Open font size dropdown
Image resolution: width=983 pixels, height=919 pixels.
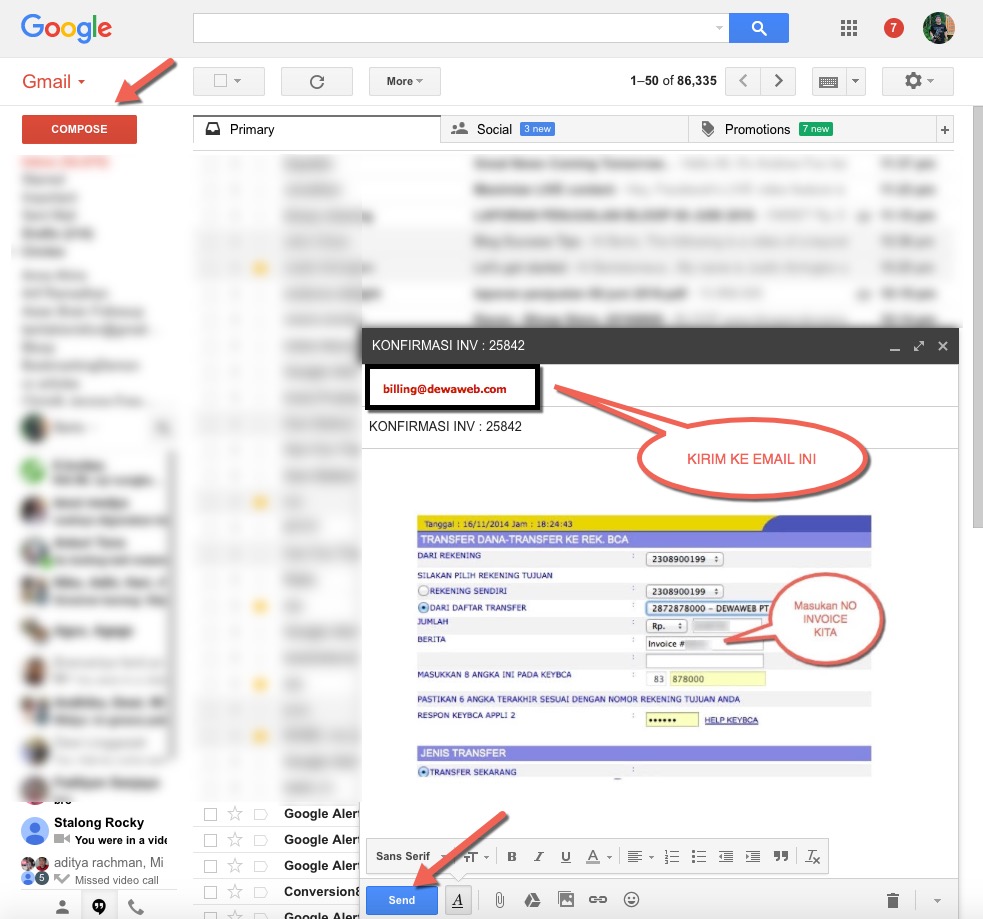click(x=476, y=856)
